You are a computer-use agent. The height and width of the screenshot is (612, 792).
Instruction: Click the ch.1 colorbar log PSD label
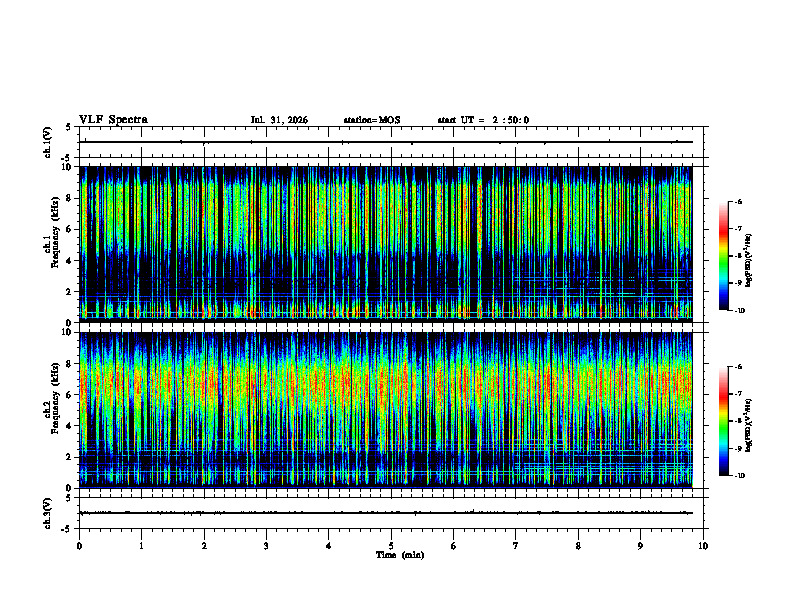tap(748, 261)
